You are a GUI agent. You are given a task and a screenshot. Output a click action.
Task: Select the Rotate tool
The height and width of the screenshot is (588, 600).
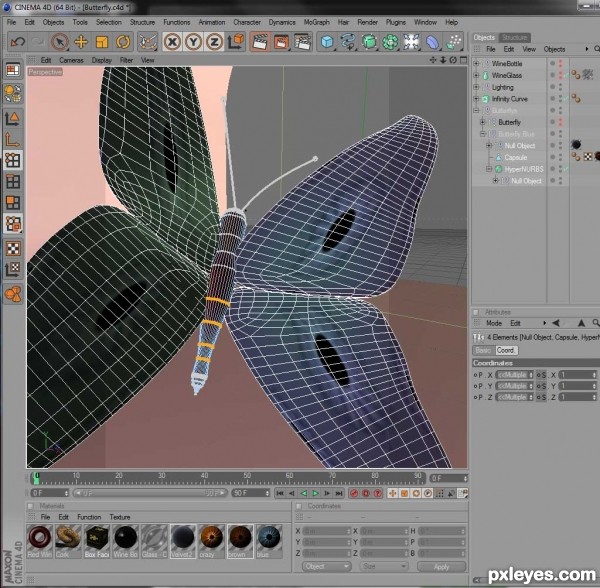point(123,42)
